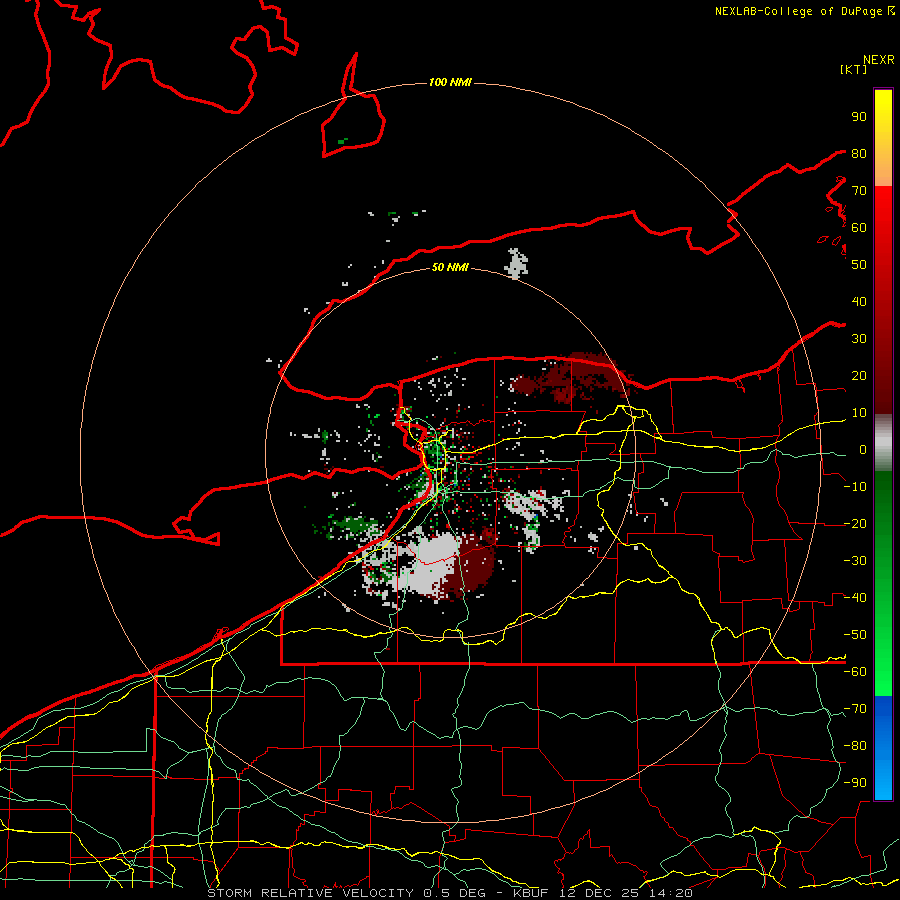Click the 80 value on velocity legend
The height and width of the screenshot is (900, 900).
[859, 154]
